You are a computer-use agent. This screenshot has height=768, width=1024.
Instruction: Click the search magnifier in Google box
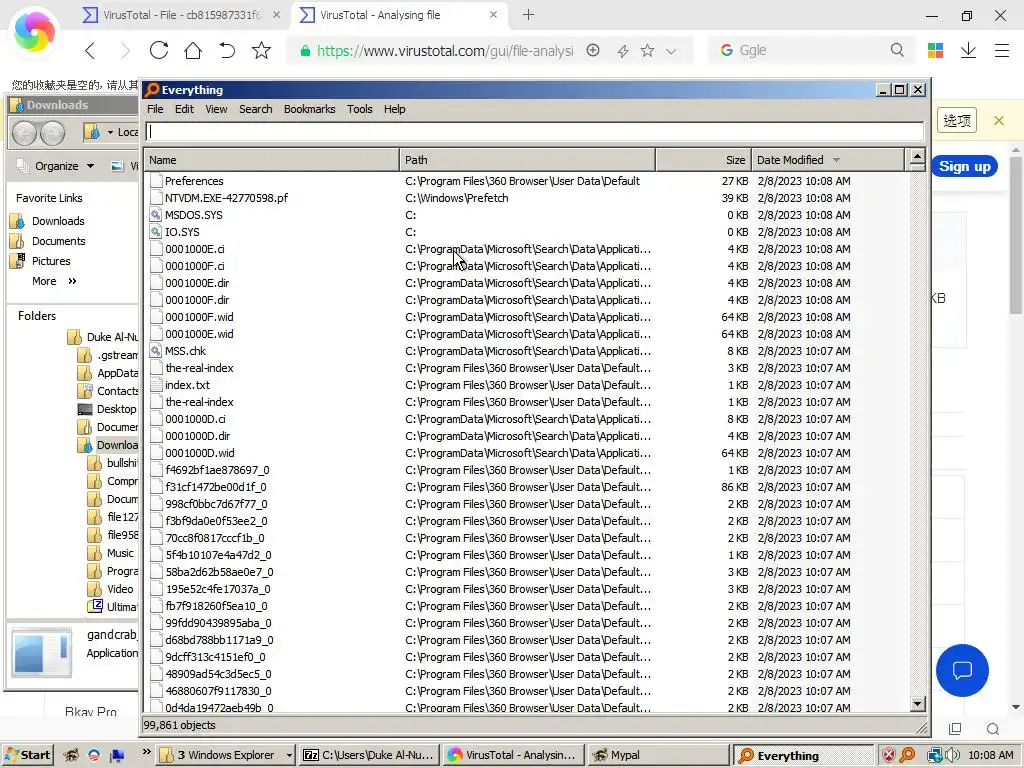(897, 50)
